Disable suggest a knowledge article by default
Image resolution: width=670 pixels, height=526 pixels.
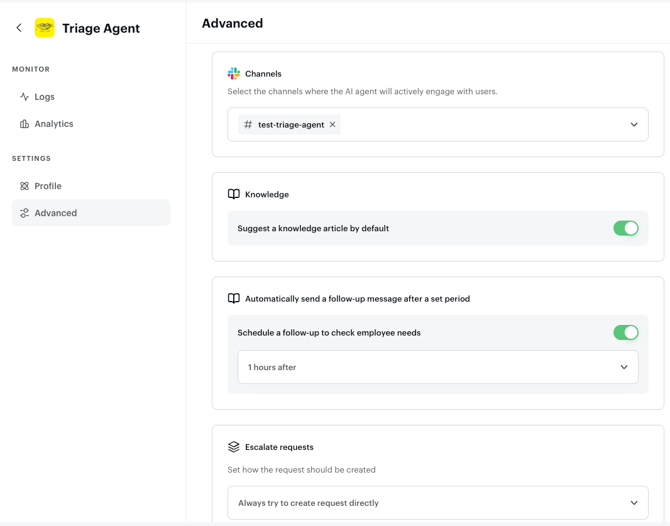pyautogui.click(x=625, y=229)
